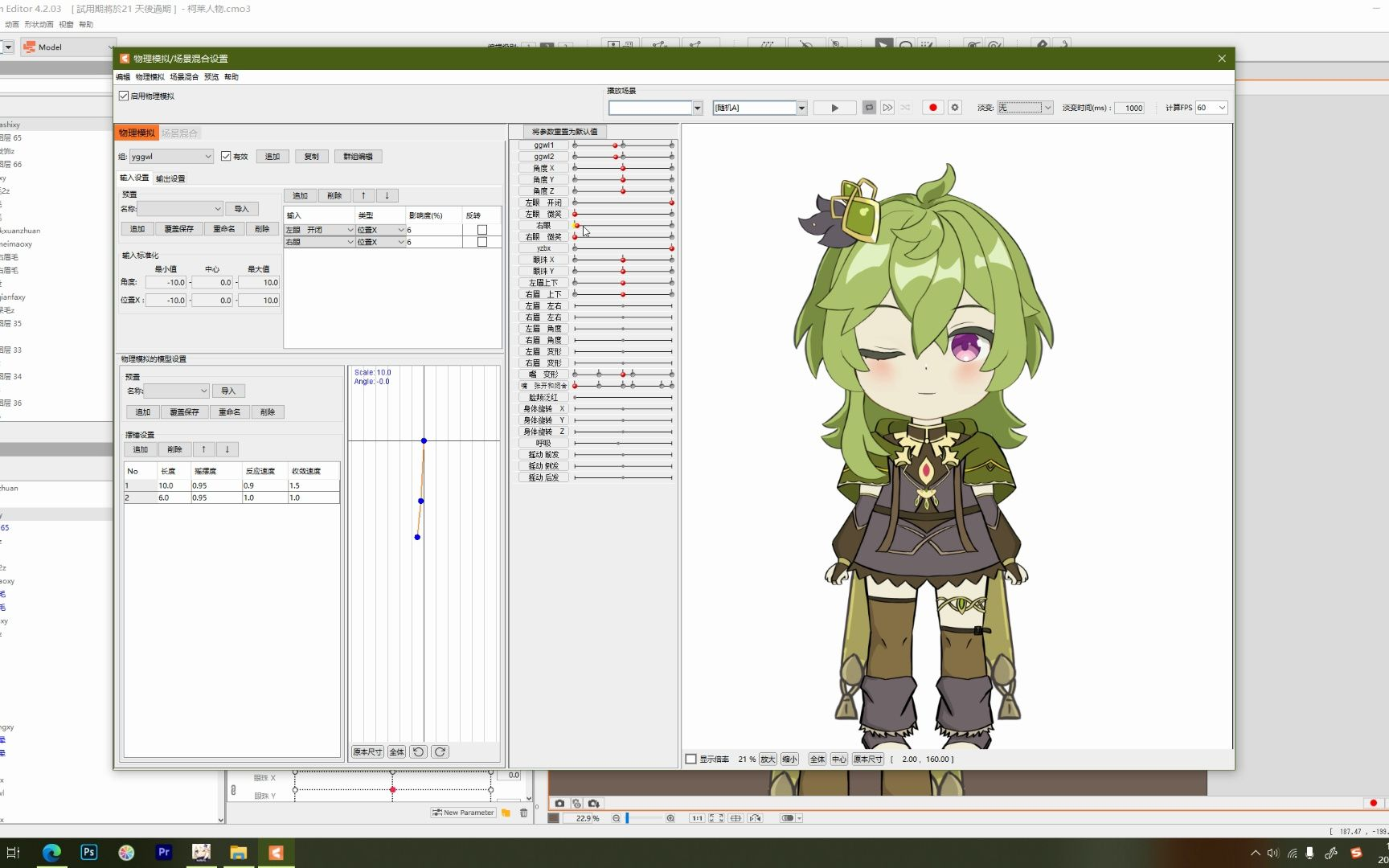The image size is (1389, 868).
Task: Click the third camera export icon
Action: 593,803
